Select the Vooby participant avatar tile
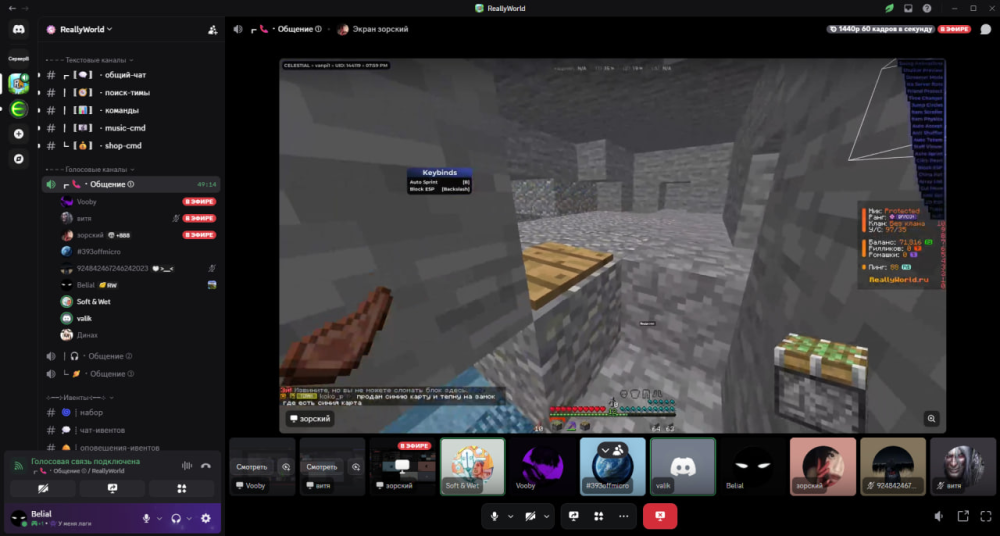 [543, 466]
